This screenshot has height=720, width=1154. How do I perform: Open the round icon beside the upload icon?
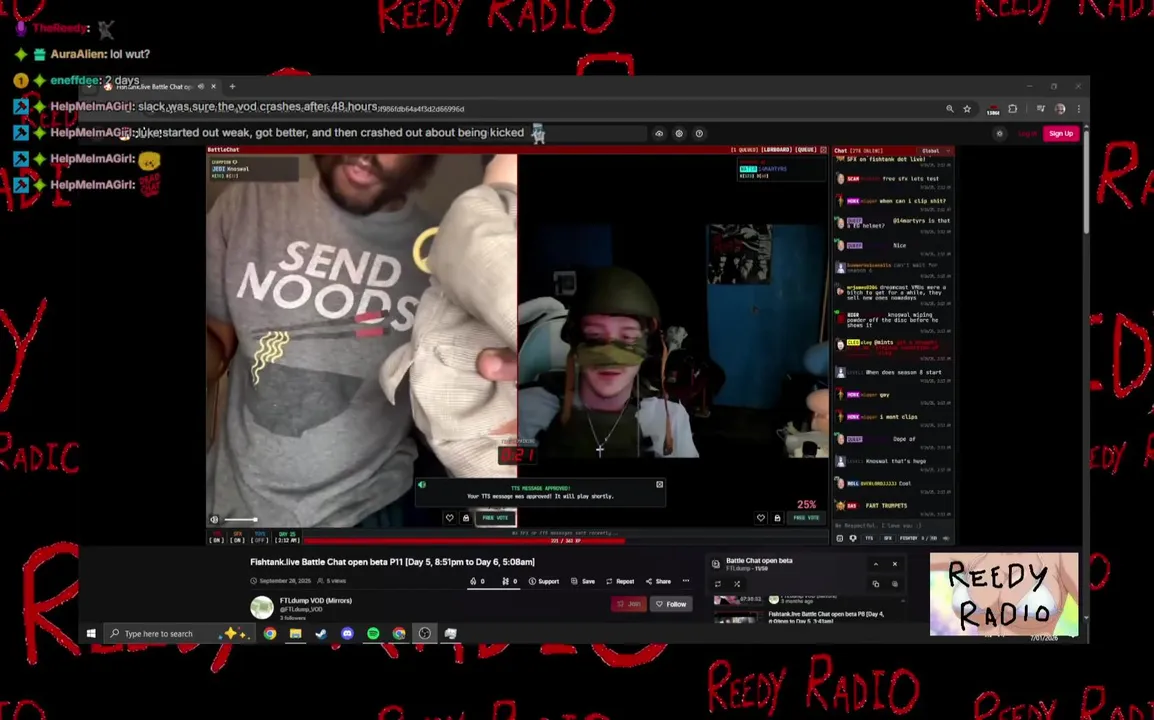(x=679, y=133)
